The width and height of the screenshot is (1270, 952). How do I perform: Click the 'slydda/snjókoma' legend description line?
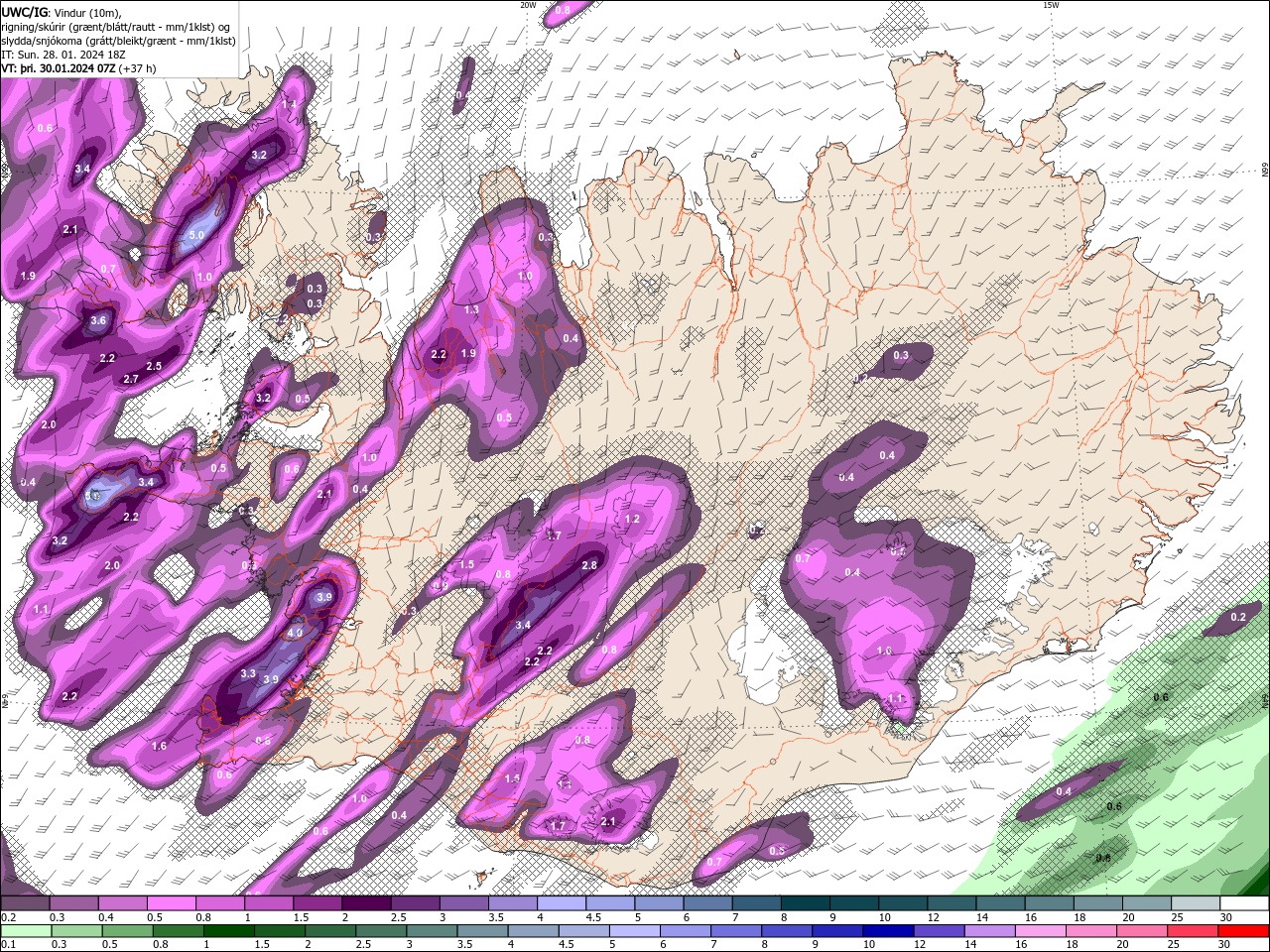click(118, 41)
